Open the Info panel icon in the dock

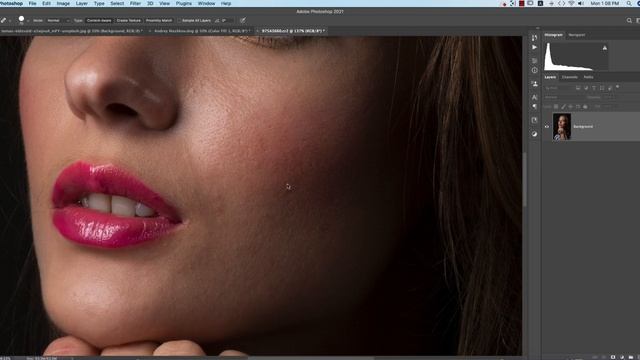(x=535, y=71)
